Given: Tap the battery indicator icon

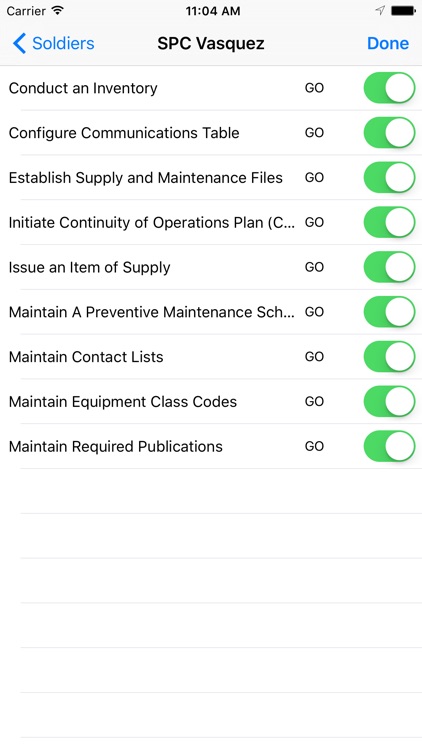Looking at the screenshot, I should 403,11.
